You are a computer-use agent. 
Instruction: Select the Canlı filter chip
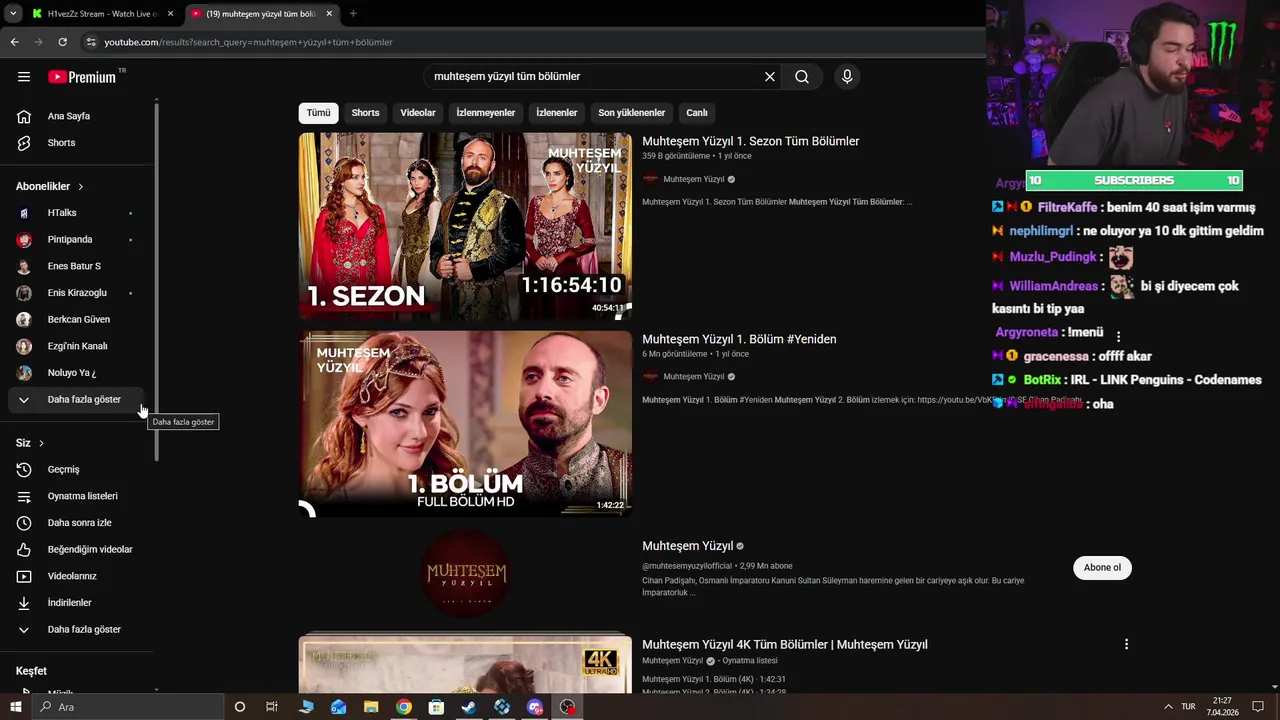tap(697, 113)
